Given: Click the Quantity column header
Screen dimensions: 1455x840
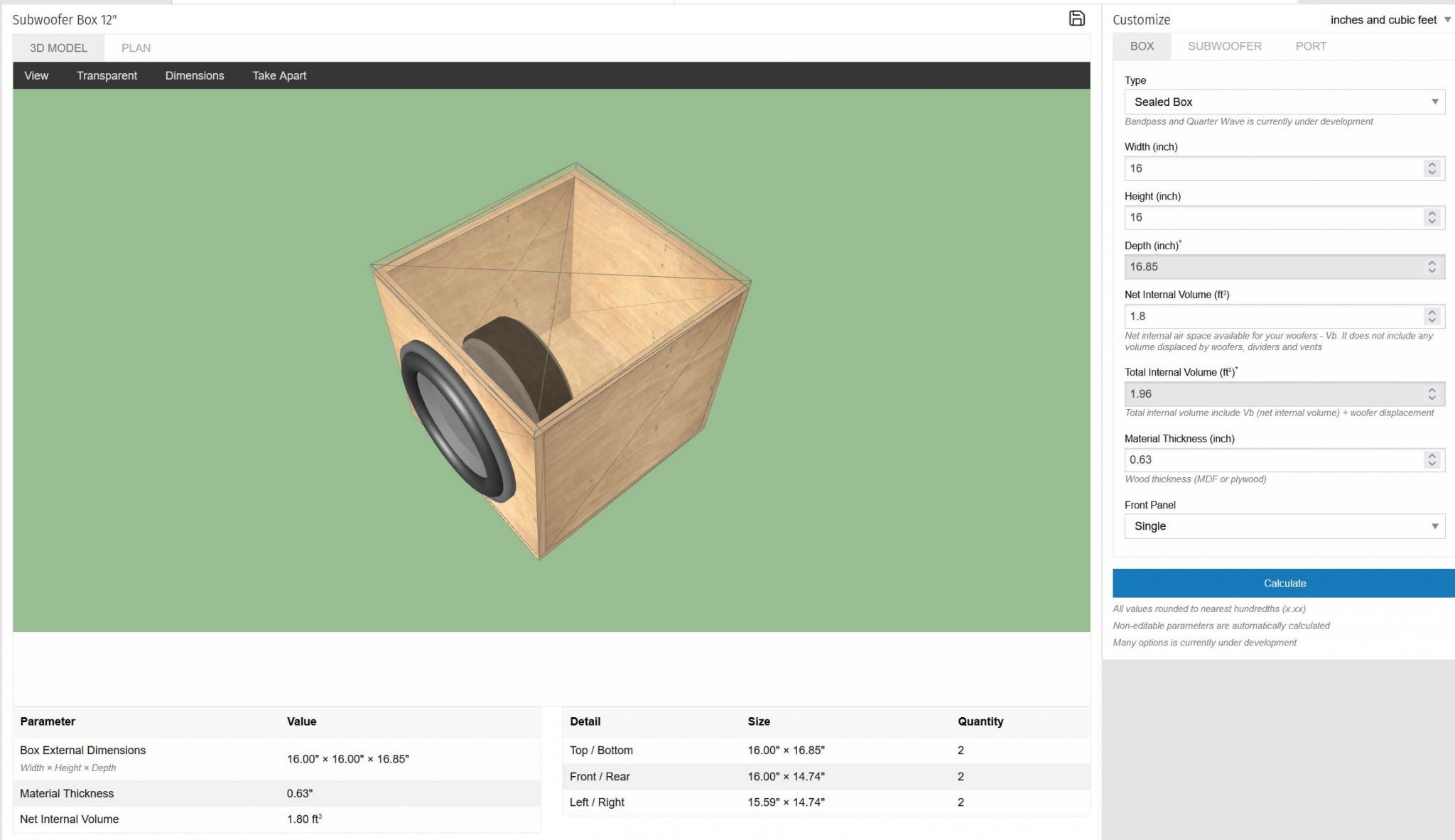Looking at the screenshot, I should (980, 721).
